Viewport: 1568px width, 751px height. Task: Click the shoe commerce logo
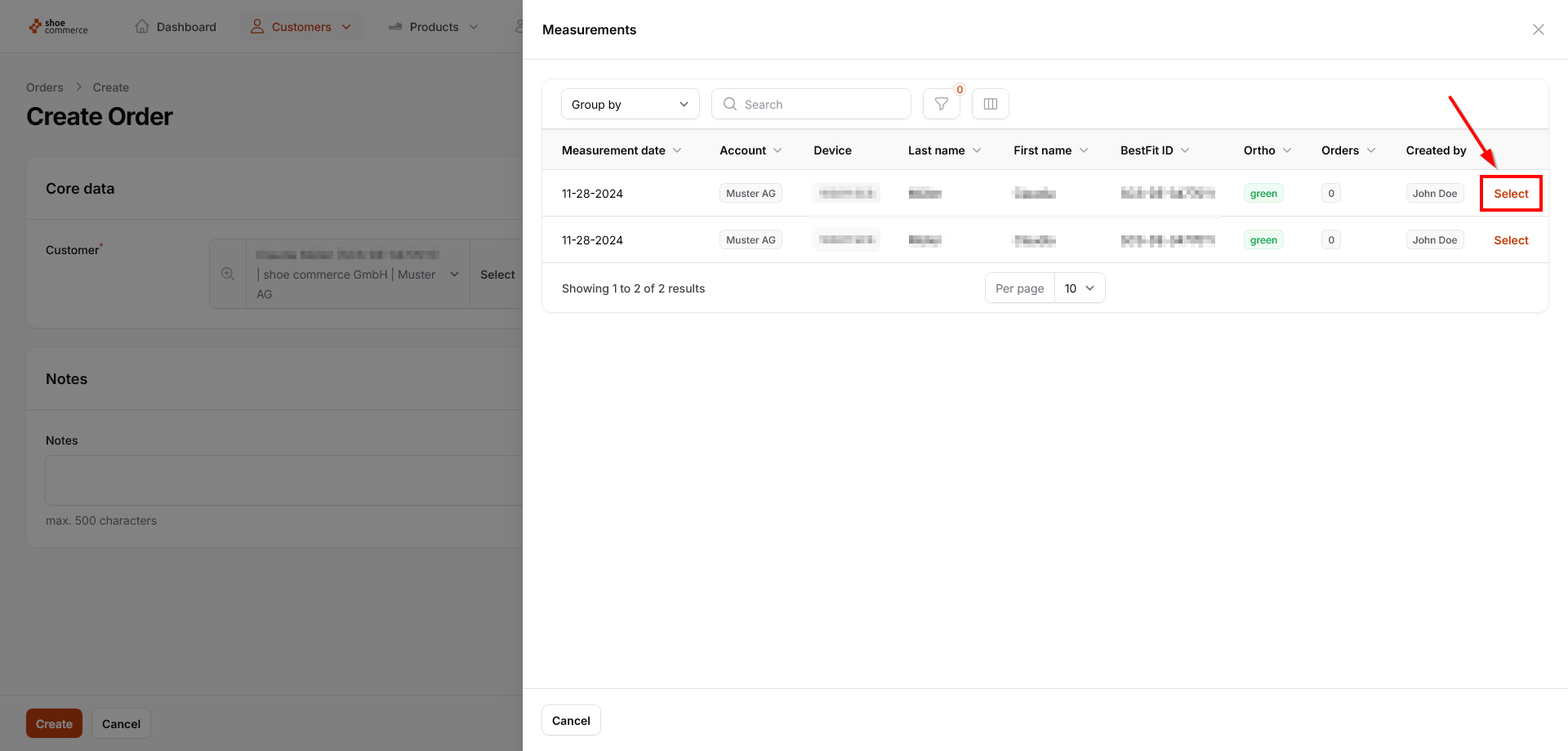coord(58,27)
